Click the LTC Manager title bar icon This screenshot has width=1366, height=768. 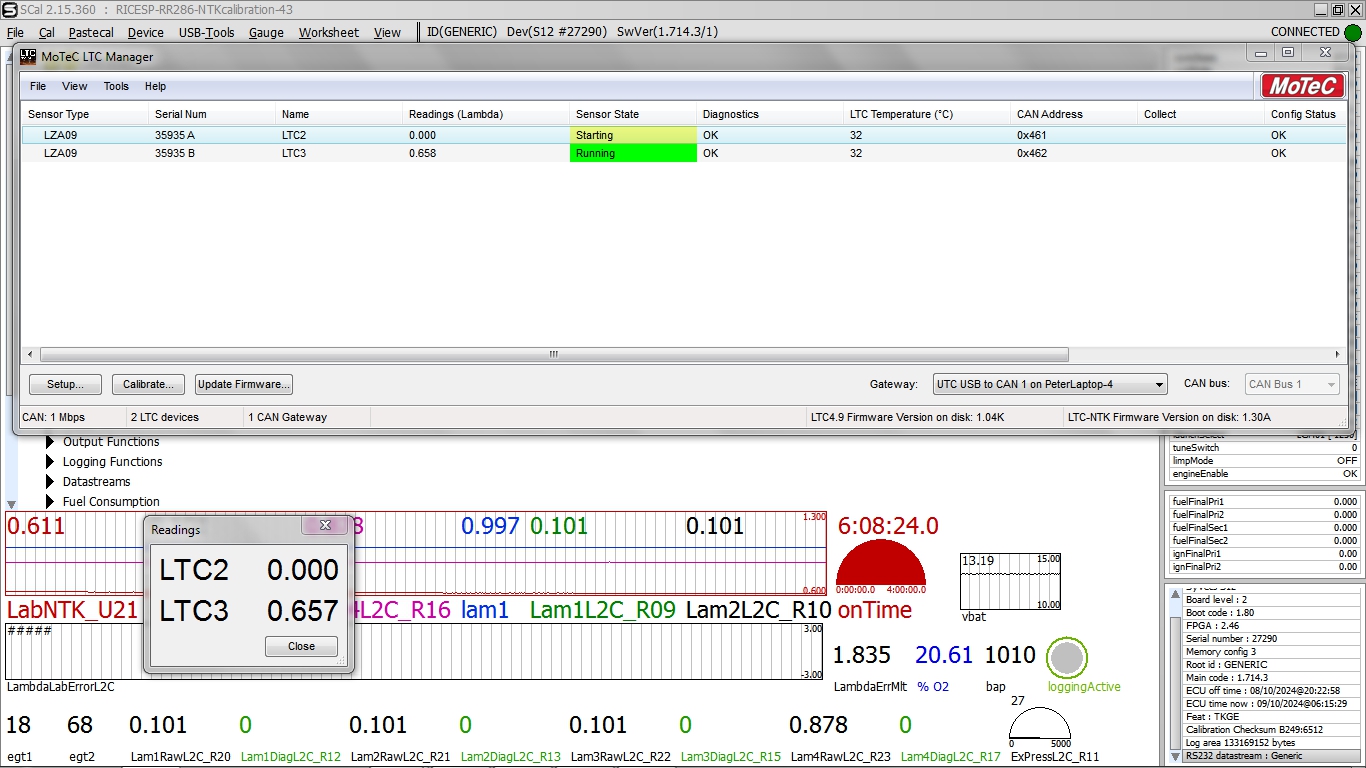[x=28, y=56]
